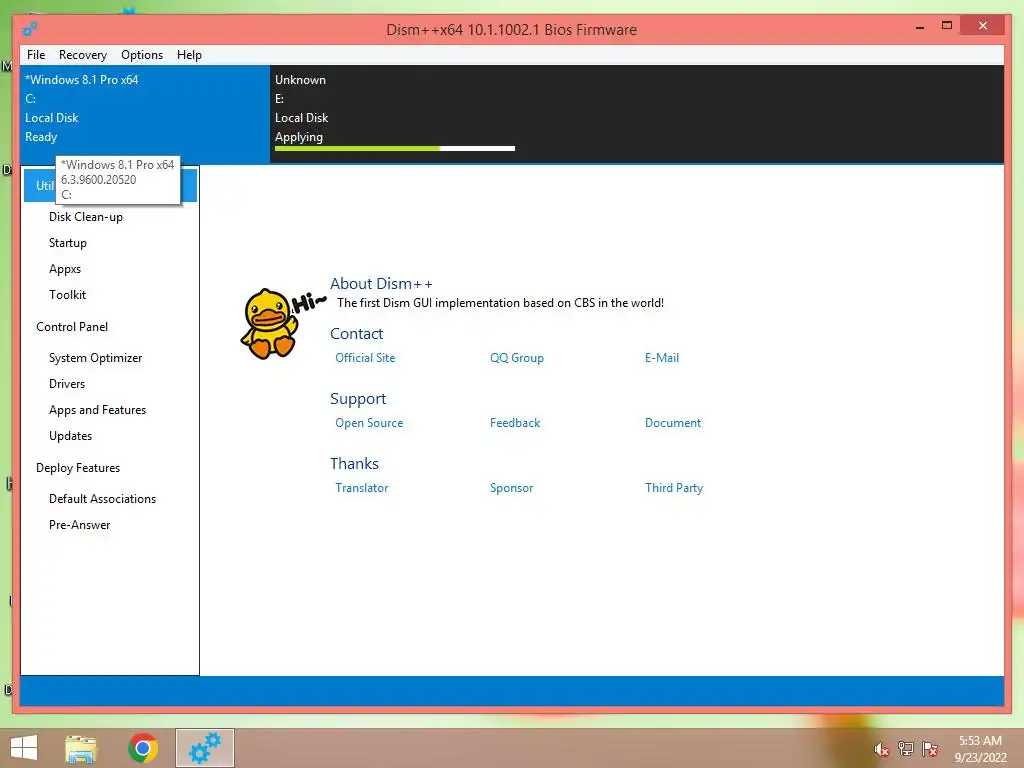
Task: Open Startup in sidebar
Action: 67,243
